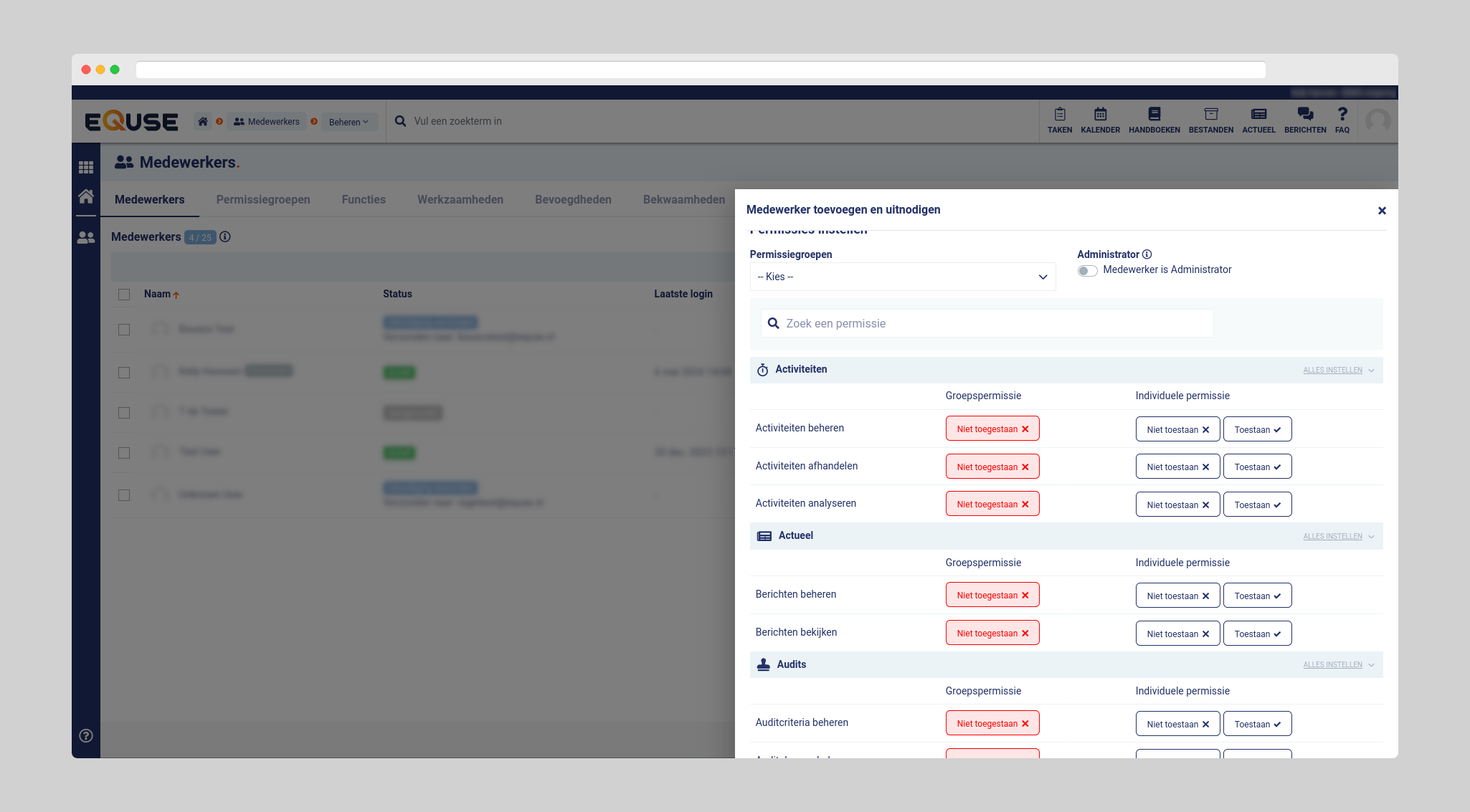
Task: Switch to the Permissiegroepen tab
Action: pyautogui.click(x=263, y=200)
